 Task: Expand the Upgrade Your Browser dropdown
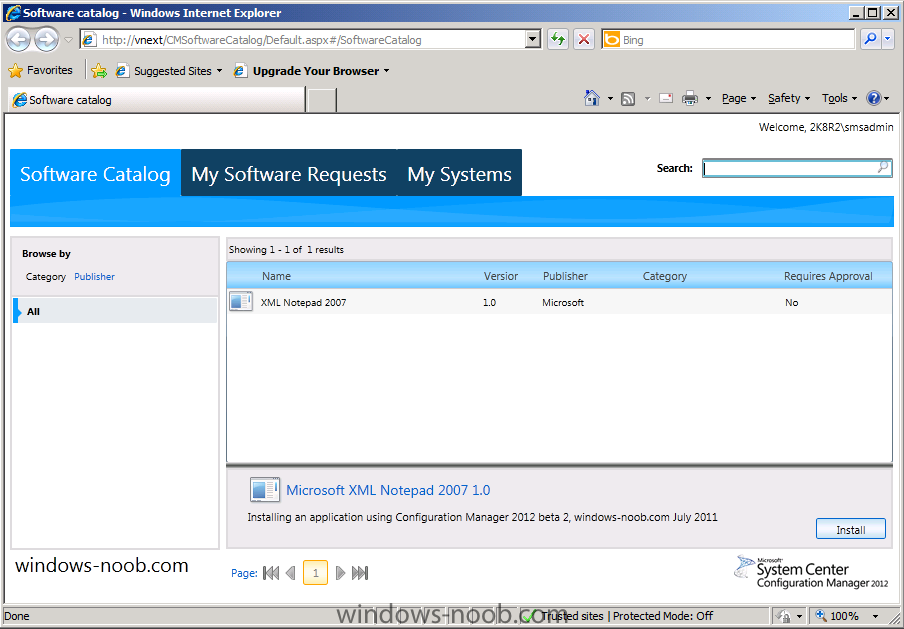click(386, 71)
